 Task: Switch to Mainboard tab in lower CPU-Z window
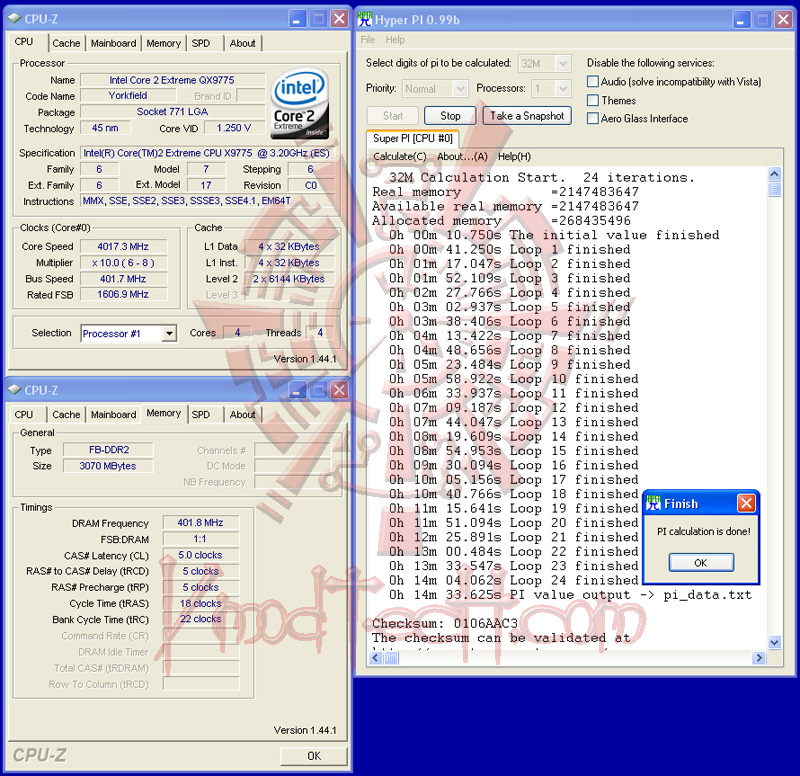pos(113,414)
